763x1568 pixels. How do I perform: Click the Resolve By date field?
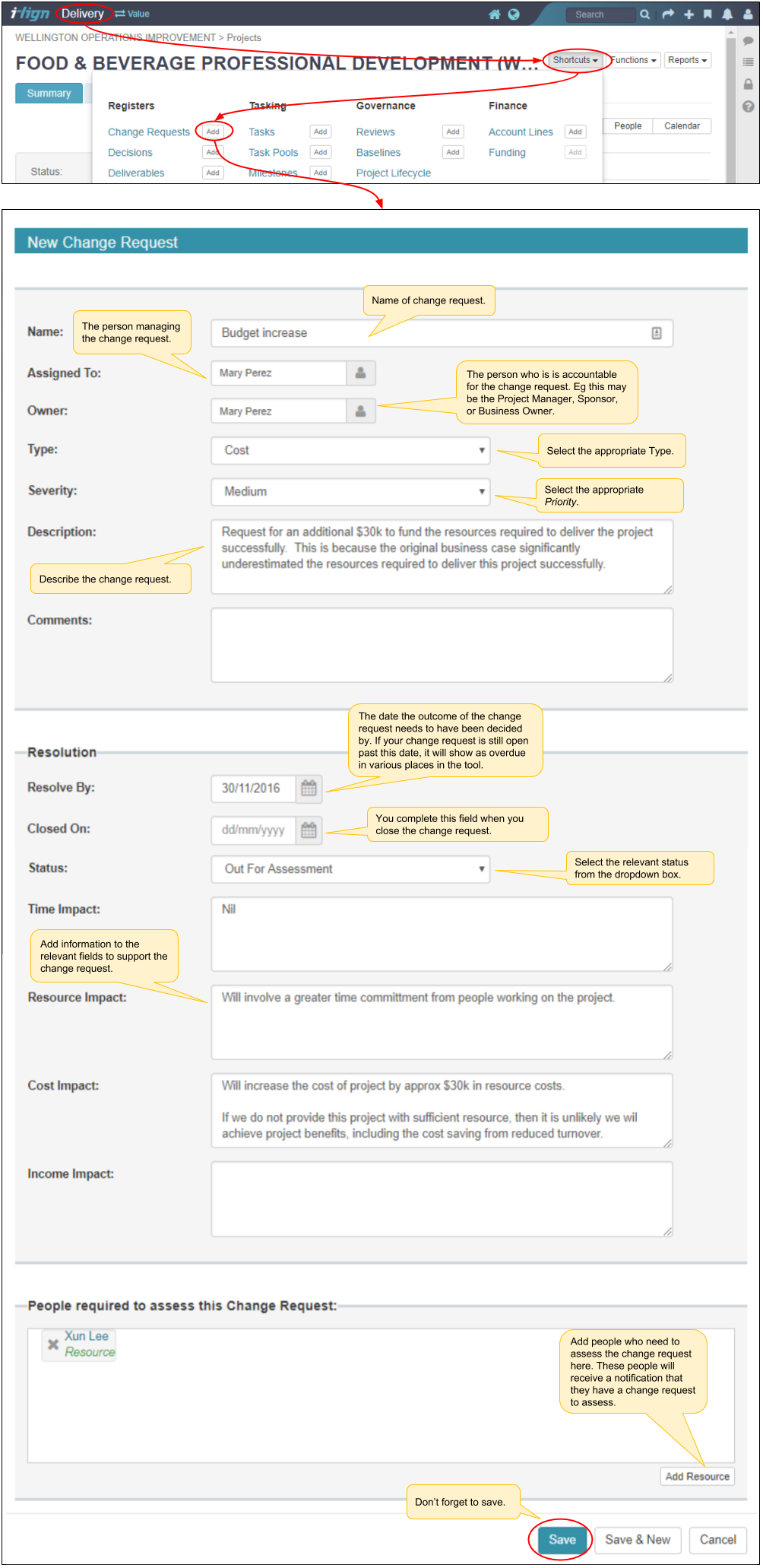coord(254,789)
